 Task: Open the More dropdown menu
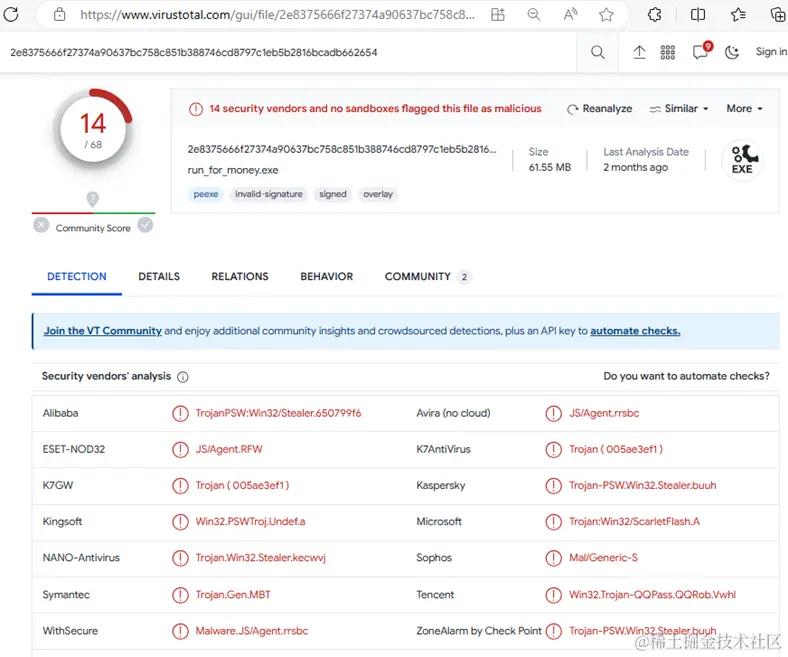click(x=744, y=109)
